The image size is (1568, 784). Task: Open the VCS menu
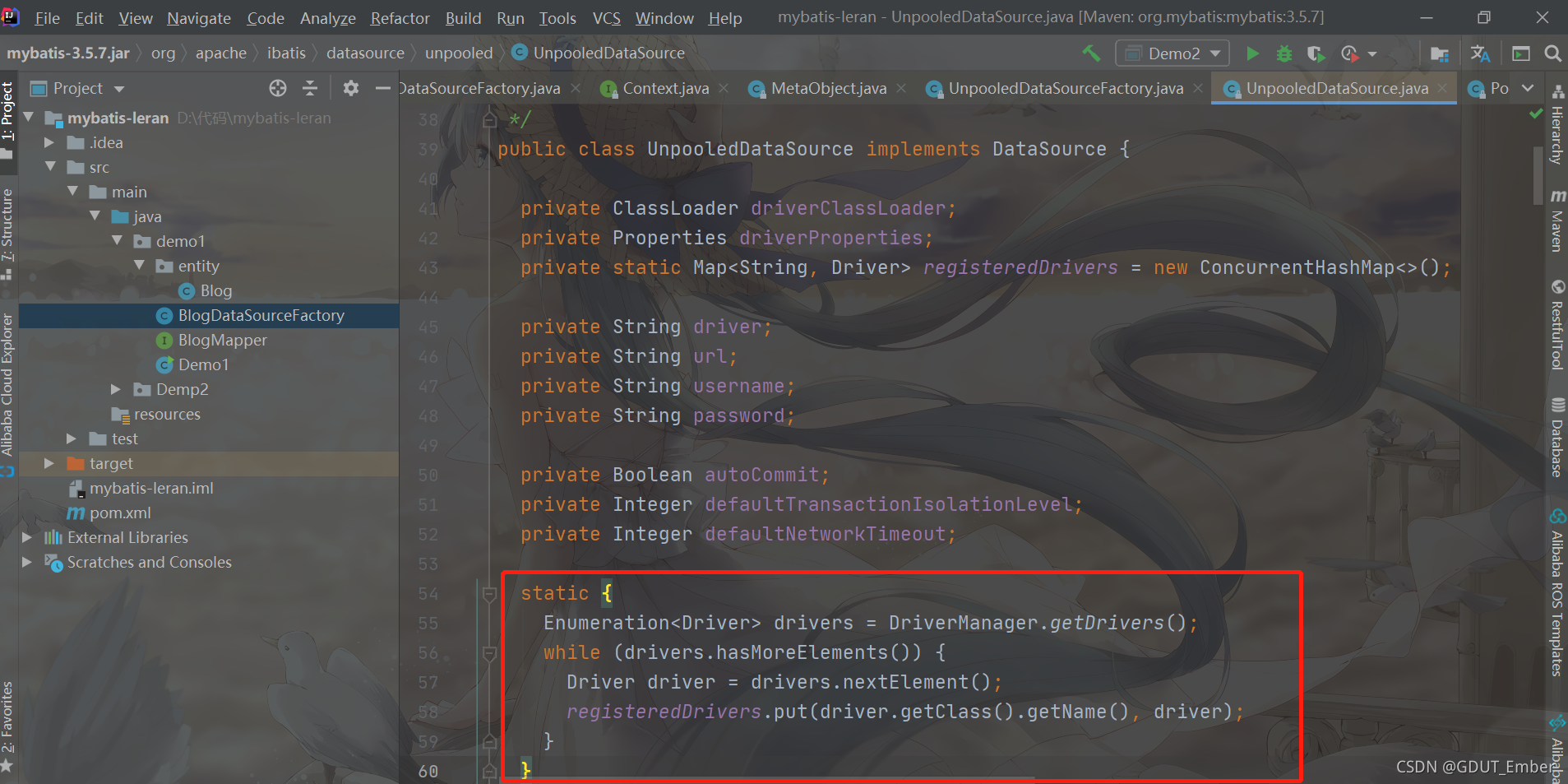click(606, 18)
